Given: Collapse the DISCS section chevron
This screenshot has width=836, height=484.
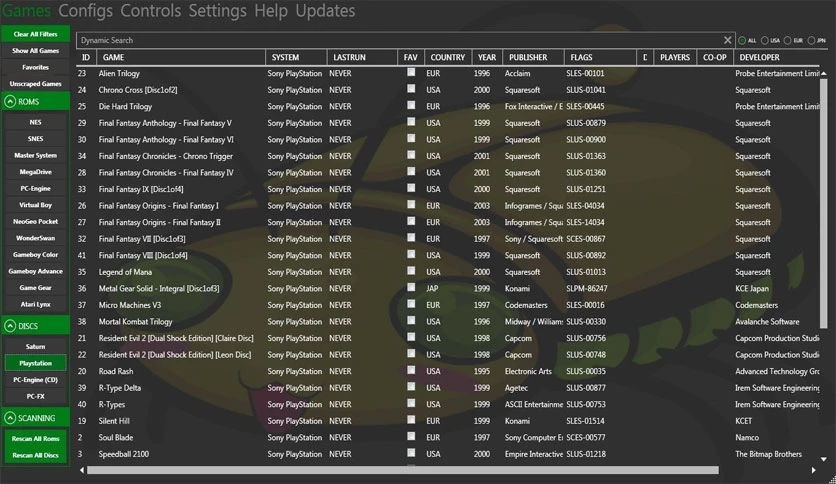Looking at the screenshot, I should (10, 326).
